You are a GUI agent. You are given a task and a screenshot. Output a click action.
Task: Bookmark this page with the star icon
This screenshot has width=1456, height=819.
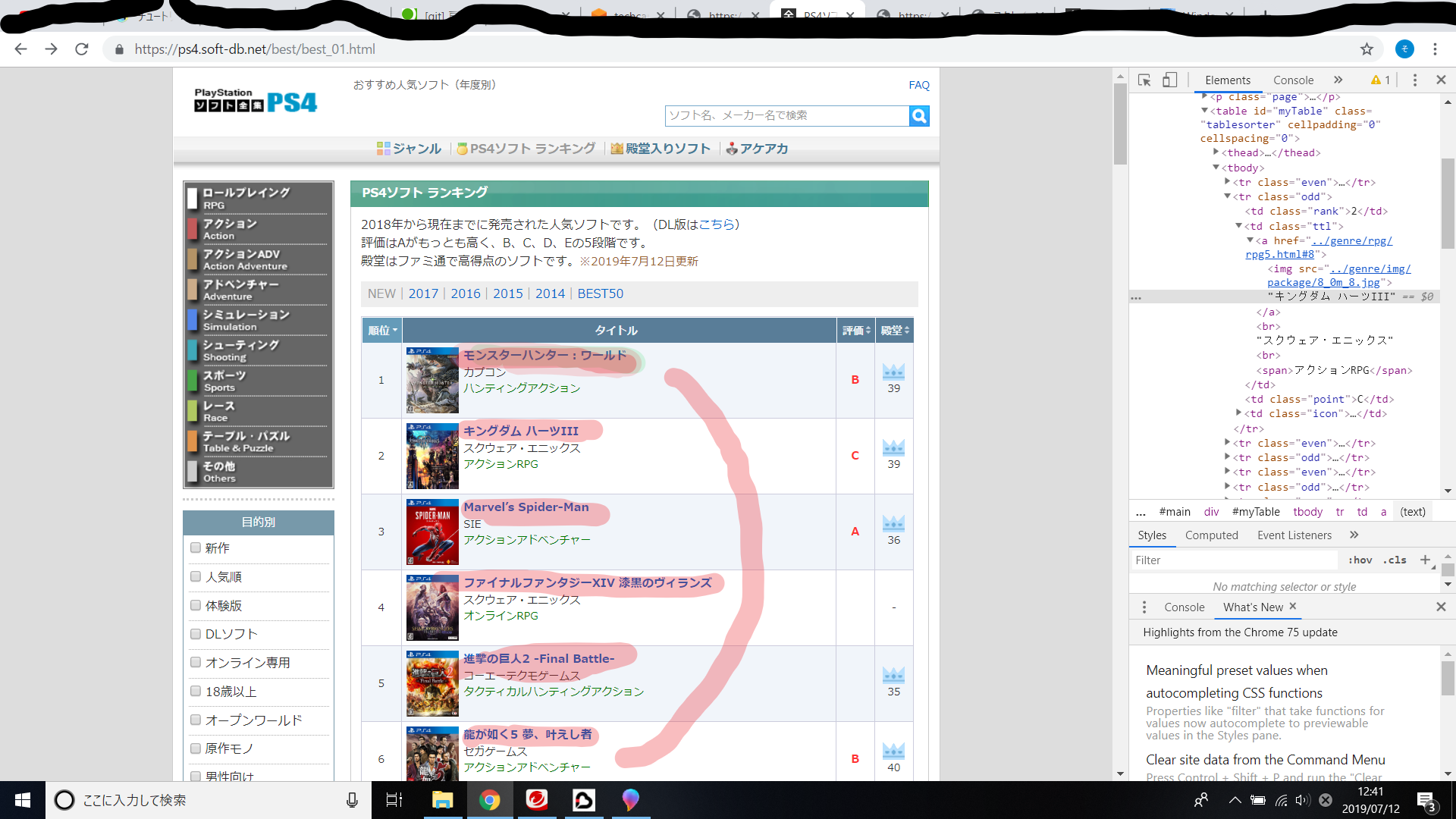click(1367, 49)
